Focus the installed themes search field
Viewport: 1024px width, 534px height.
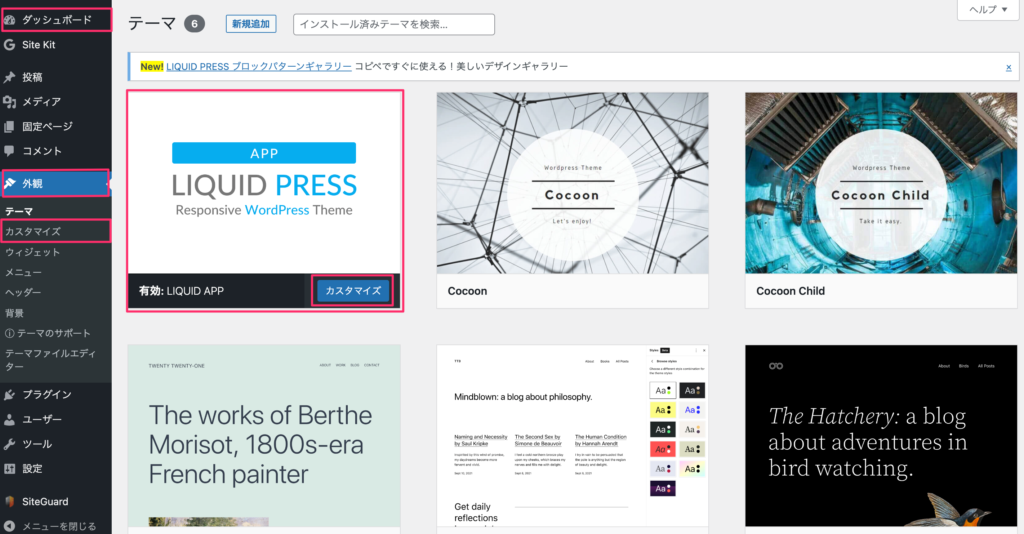tap(394, 24)
